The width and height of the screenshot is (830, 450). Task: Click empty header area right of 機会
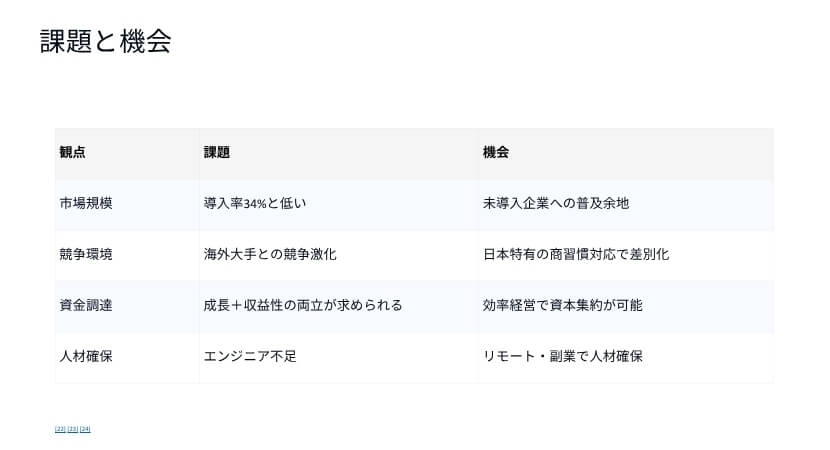click(x=640, y=152)
